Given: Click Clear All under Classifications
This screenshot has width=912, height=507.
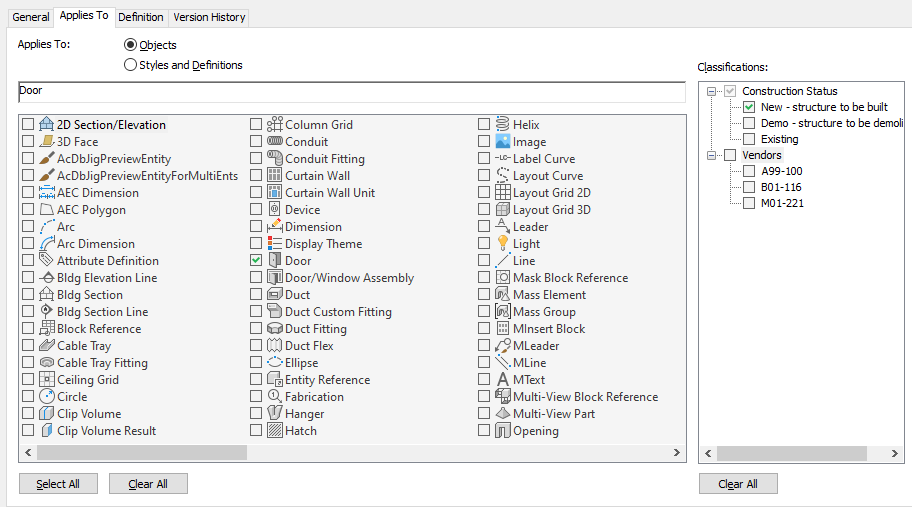Looking at the screenshot, I should coord(737,484).
